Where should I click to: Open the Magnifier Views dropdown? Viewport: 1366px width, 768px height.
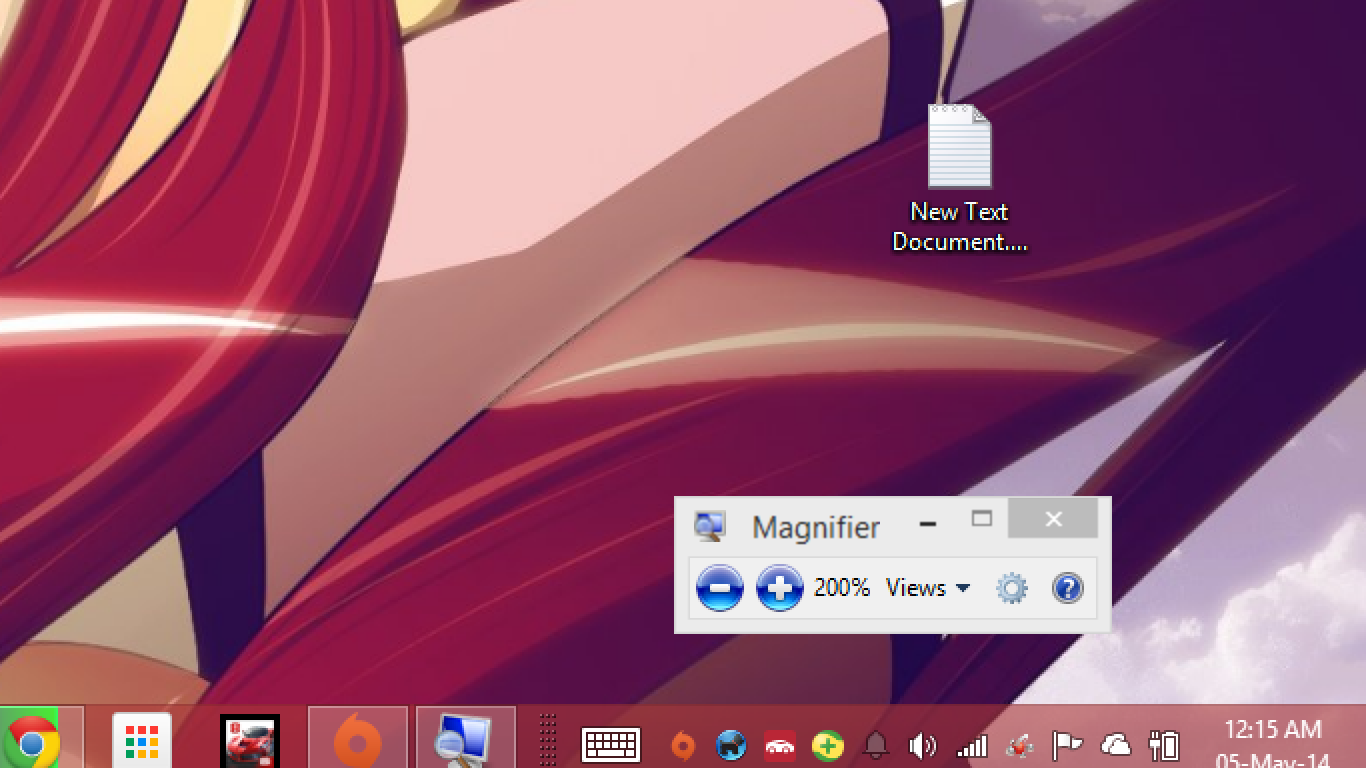[x=928, y=588]
